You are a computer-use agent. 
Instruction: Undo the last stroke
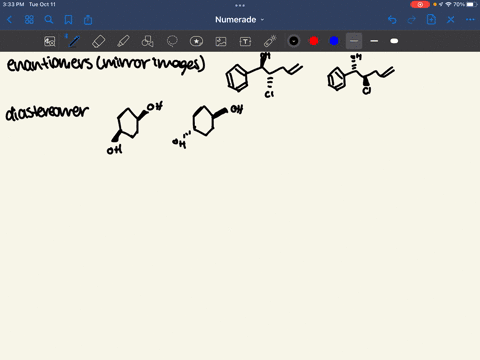(392, 20)
